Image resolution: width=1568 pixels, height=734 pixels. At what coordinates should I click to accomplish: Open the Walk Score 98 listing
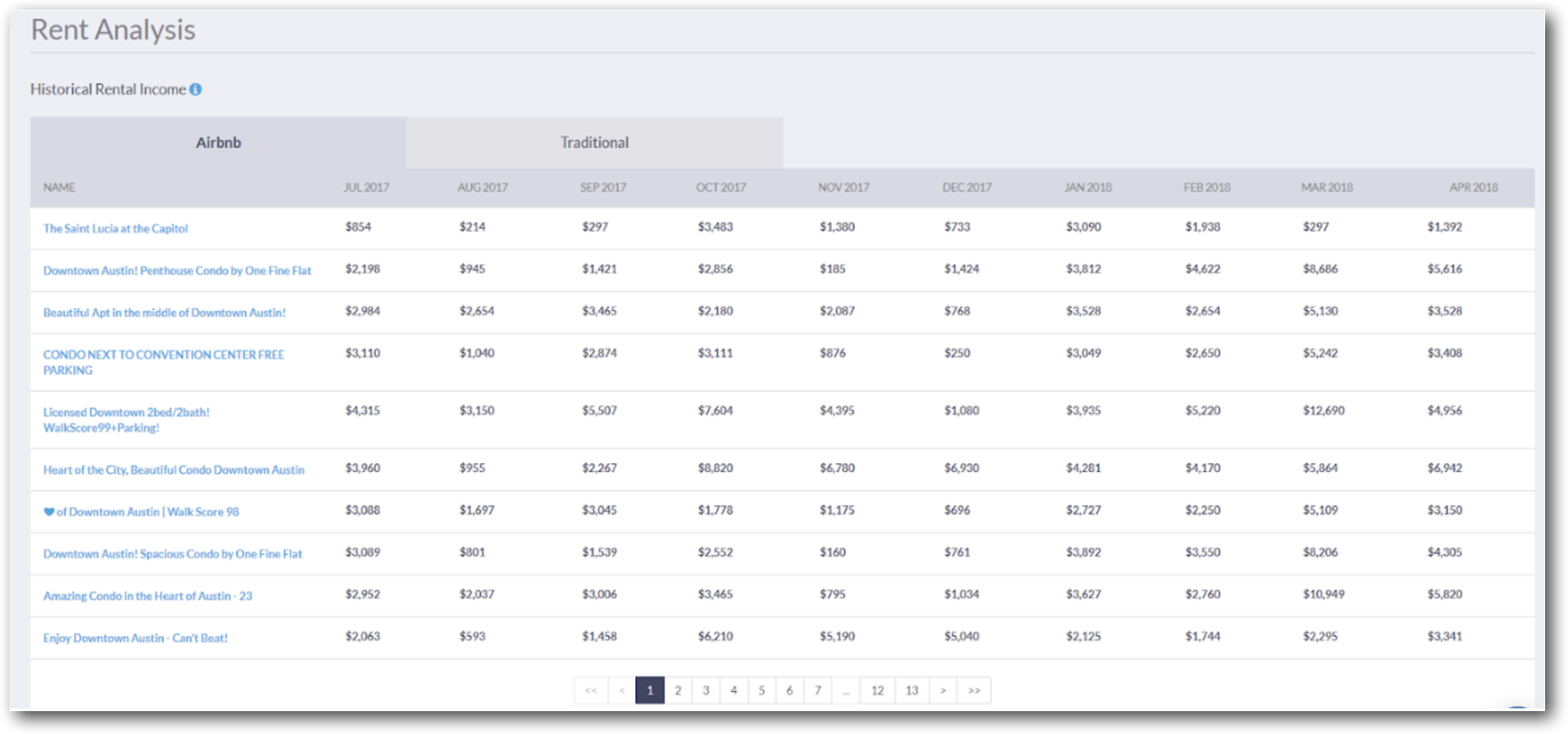click(141, 512)
